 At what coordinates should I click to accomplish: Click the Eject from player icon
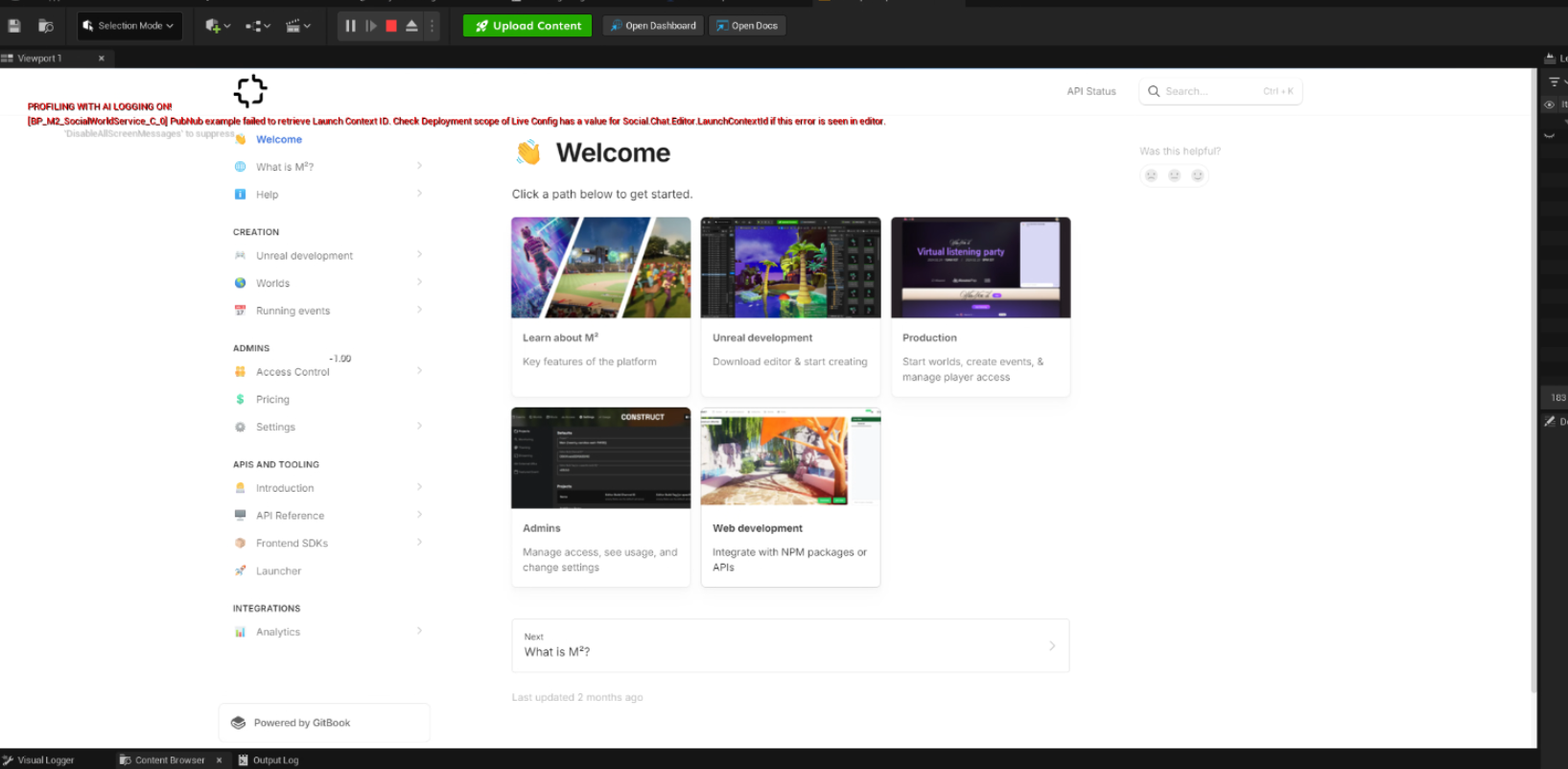[411, 26]
